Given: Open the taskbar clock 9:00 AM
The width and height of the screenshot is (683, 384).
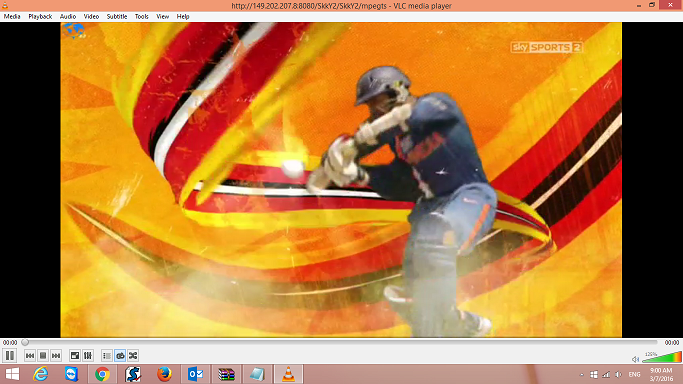Looking at the screenshot, I should pos(661,374).
